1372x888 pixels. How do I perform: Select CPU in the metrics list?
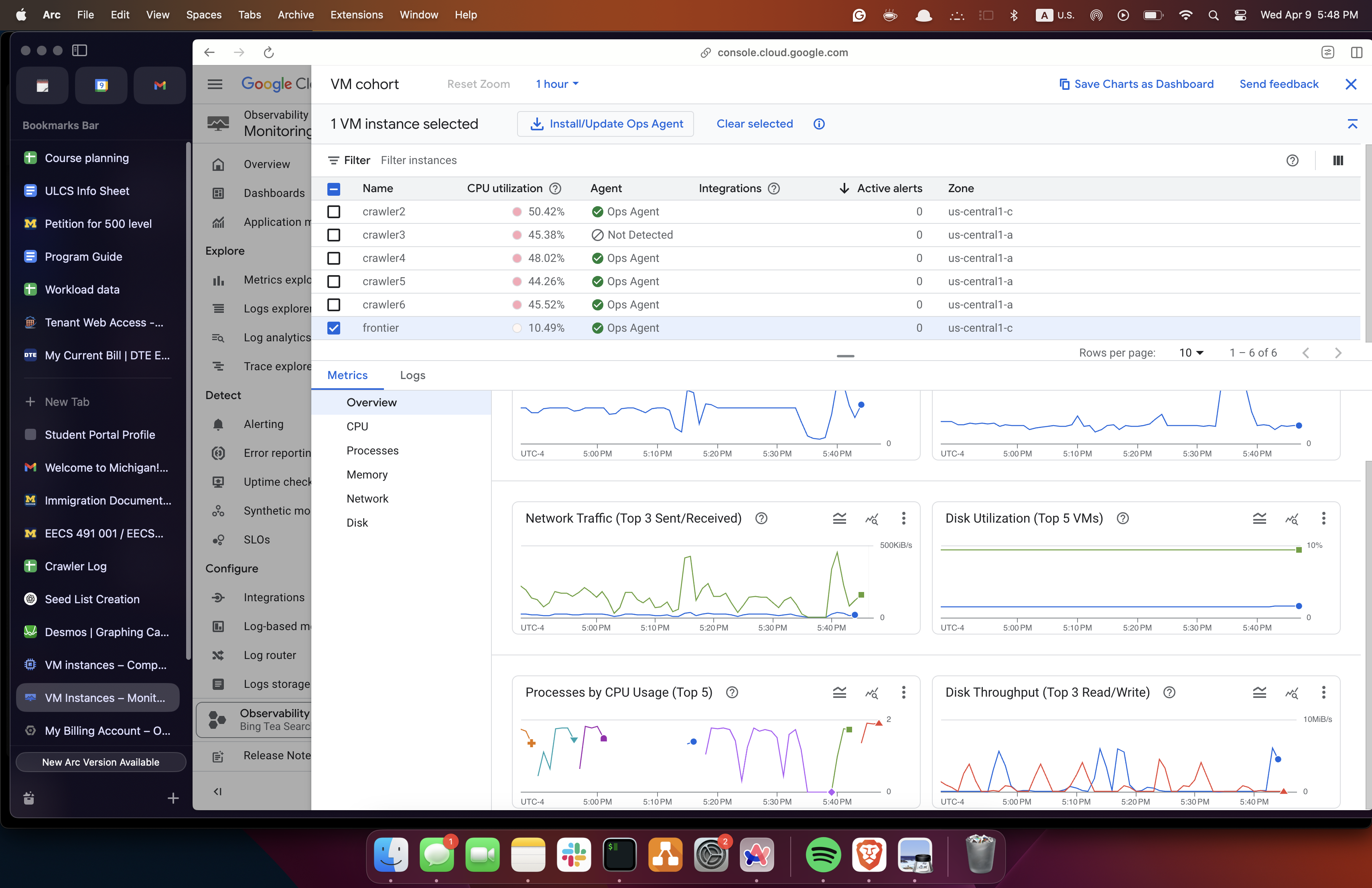(x=357, y=426)
